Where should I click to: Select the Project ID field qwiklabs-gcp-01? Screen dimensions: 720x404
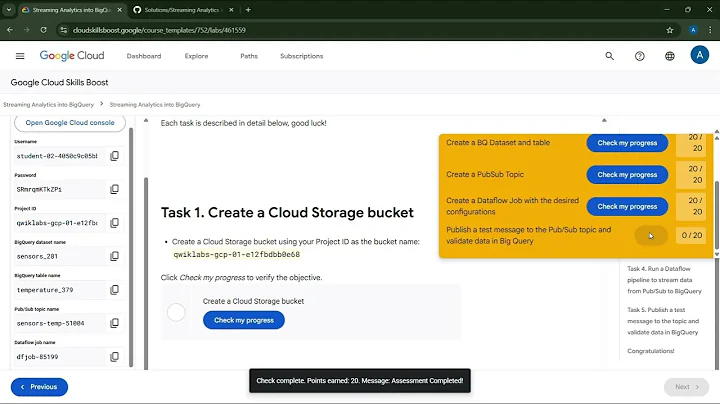pyautogui.click(x=59, y=223)
